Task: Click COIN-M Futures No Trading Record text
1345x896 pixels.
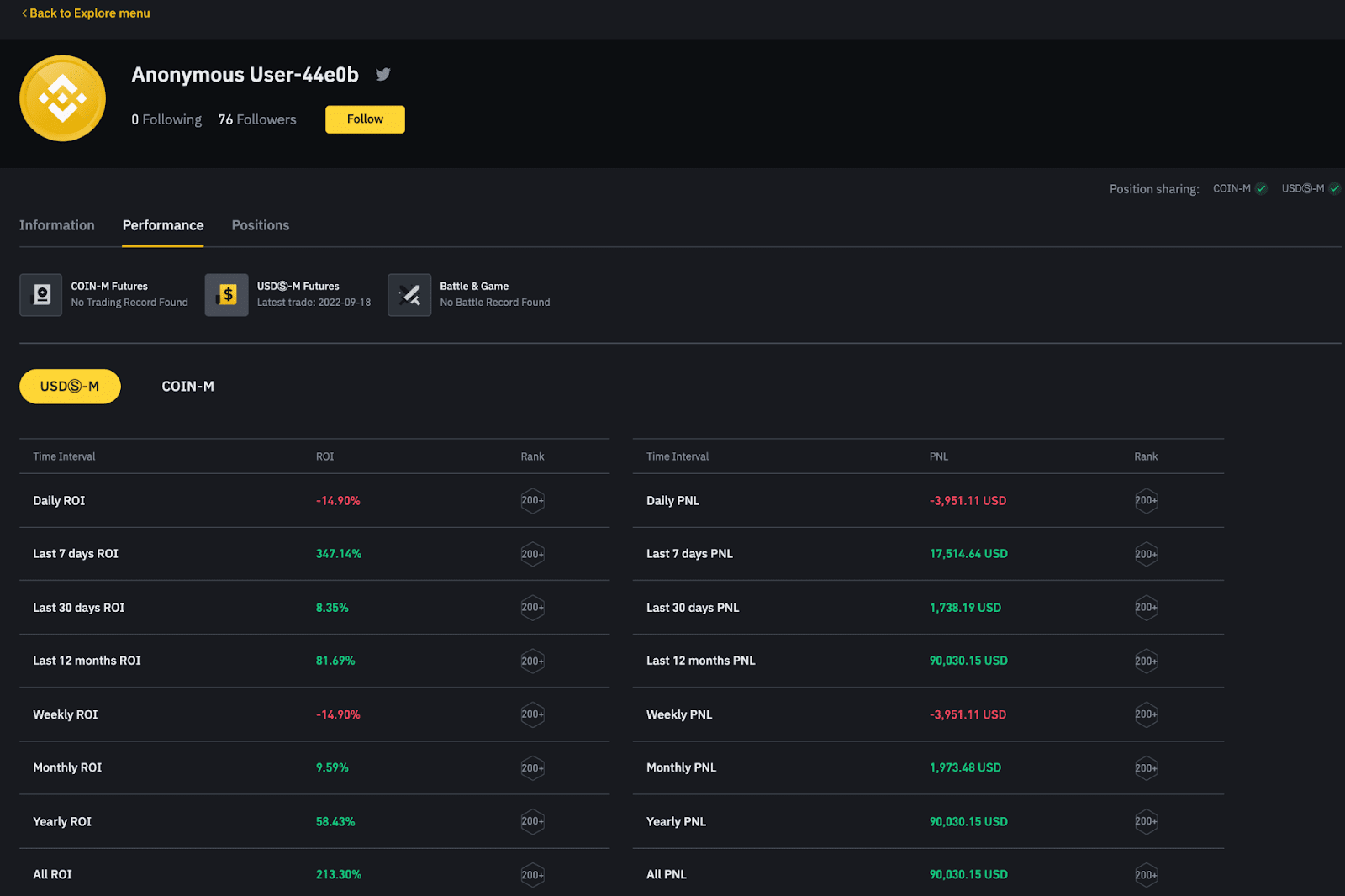Action: [129, 303]
